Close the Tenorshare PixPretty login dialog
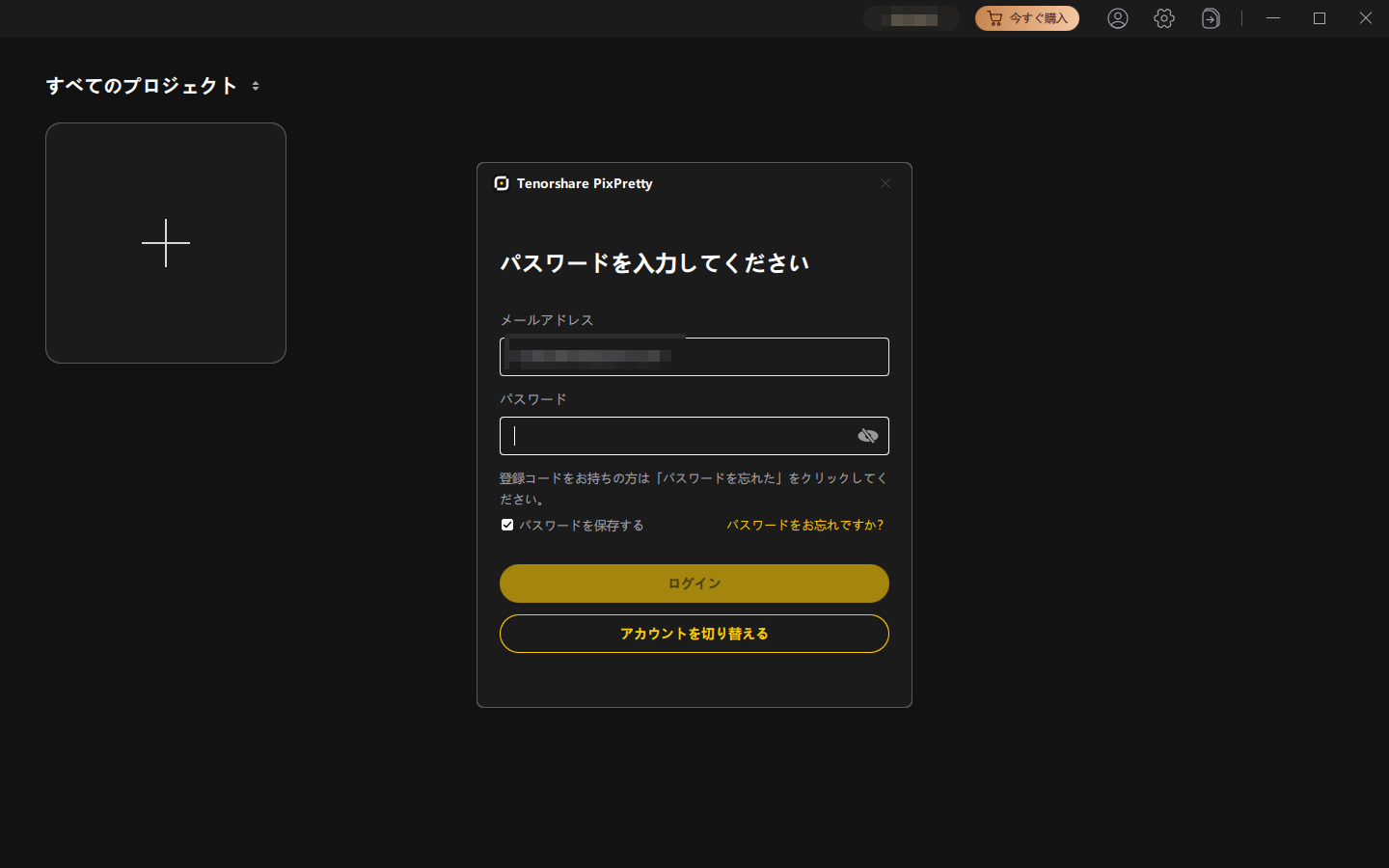Viewport: 1389px width, 868px height. (885, 183)
